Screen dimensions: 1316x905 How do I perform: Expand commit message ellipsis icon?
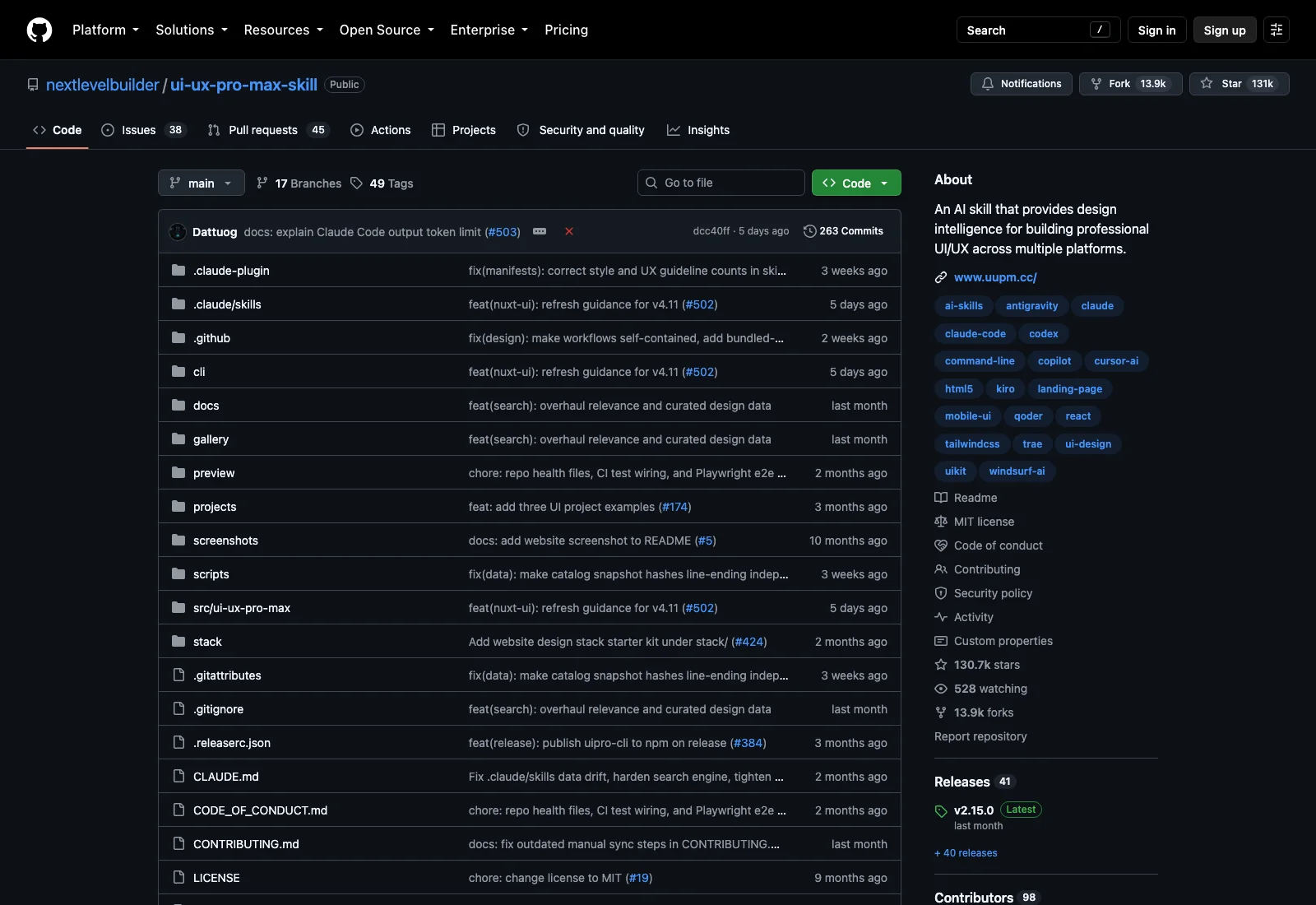coord(540,231)
